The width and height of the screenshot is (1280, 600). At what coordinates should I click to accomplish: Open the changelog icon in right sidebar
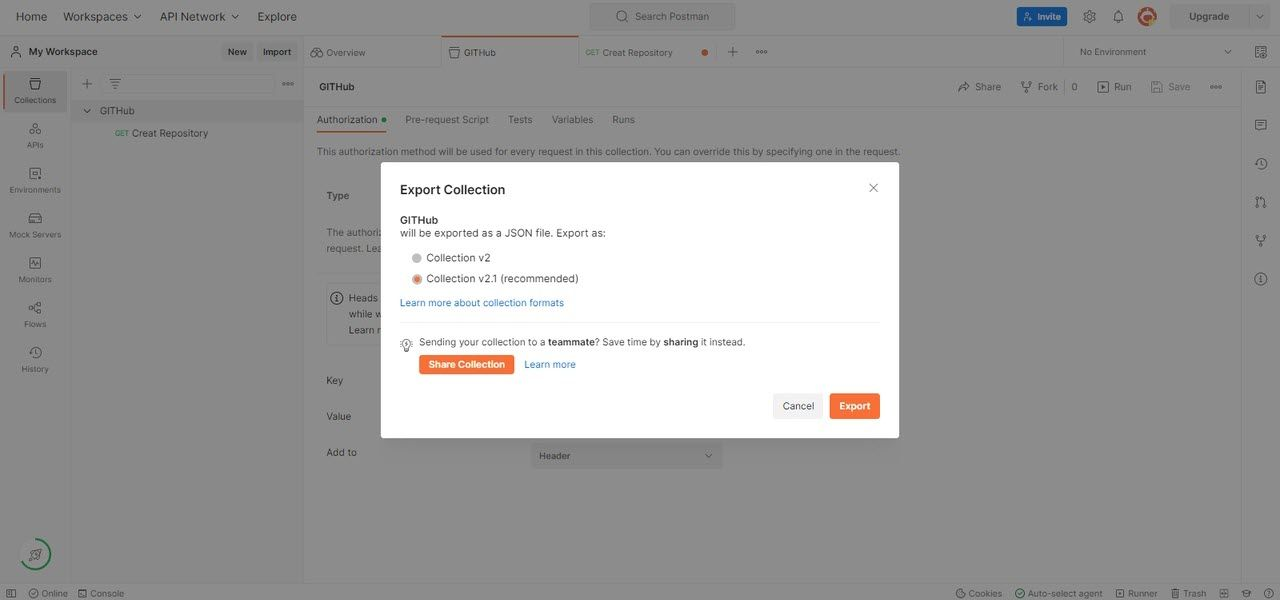pos(1260,164)
